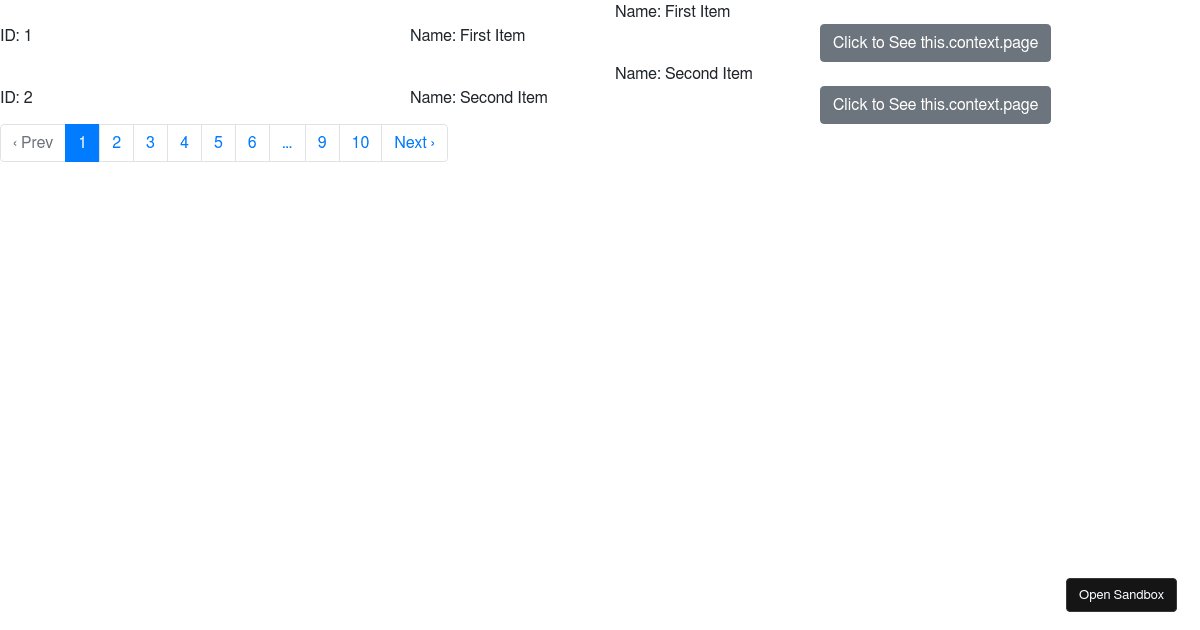
Task: Click the ellipsis in the pagination bar
Action: coord(287,142)
